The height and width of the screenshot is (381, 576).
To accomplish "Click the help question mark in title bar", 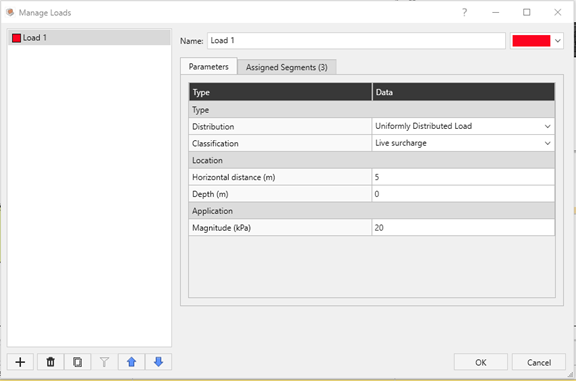I will pos(464,12).
